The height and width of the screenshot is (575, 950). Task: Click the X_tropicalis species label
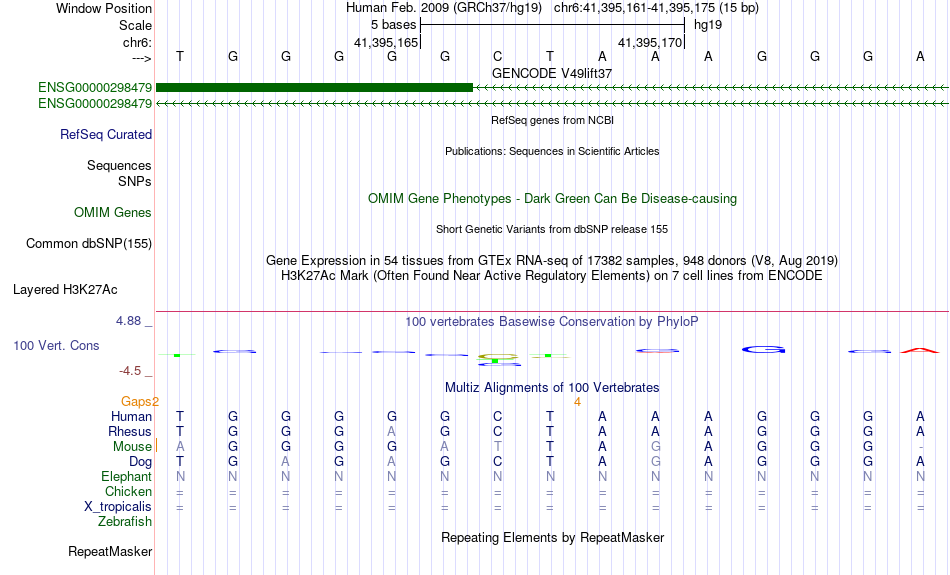118,507
